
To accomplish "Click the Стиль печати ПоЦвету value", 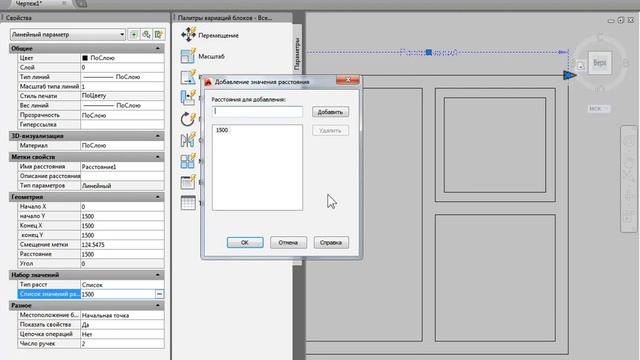I will pyautogui.click(x=122, y=96).
